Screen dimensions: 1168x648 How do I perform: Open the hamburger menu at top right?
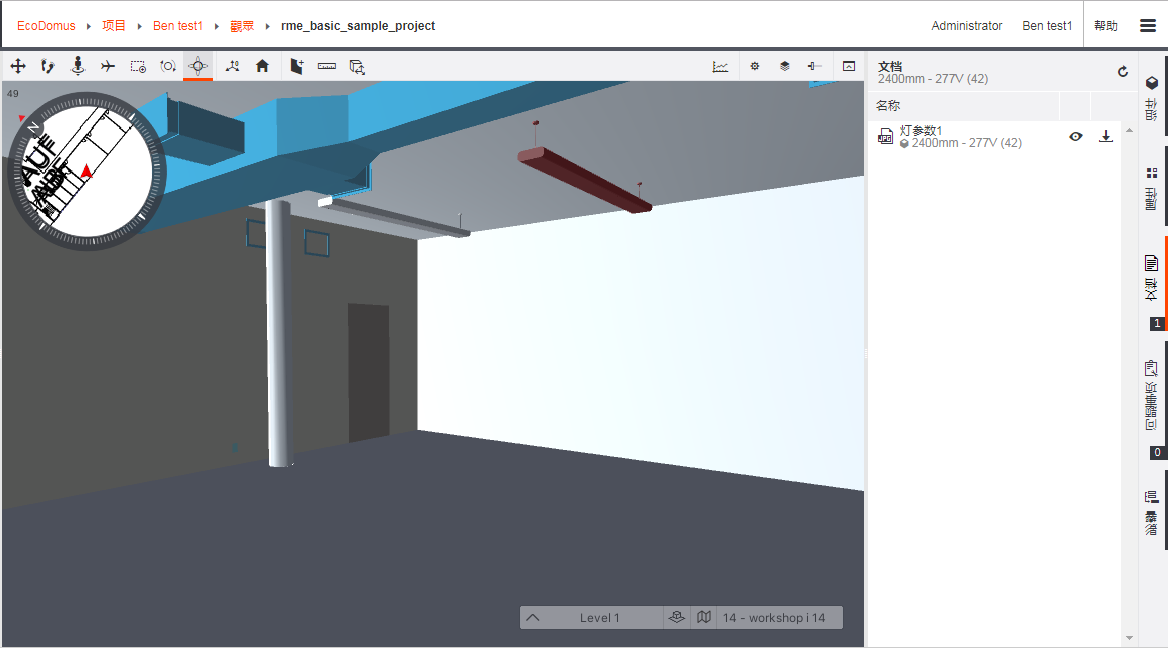coord(1148,26)
